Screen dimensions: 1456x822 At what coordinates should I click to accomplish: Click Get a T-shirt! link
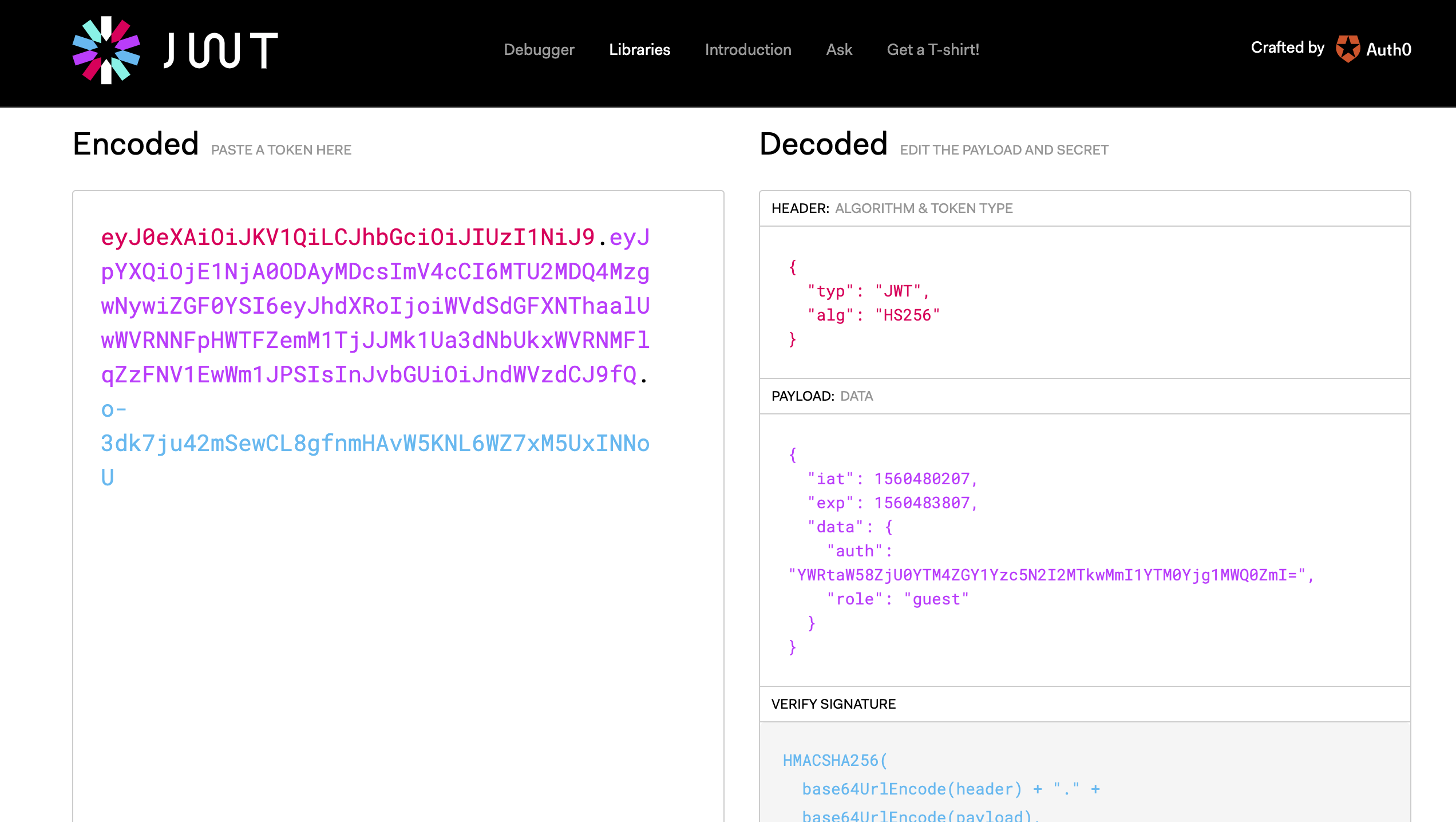pos(933,50)
